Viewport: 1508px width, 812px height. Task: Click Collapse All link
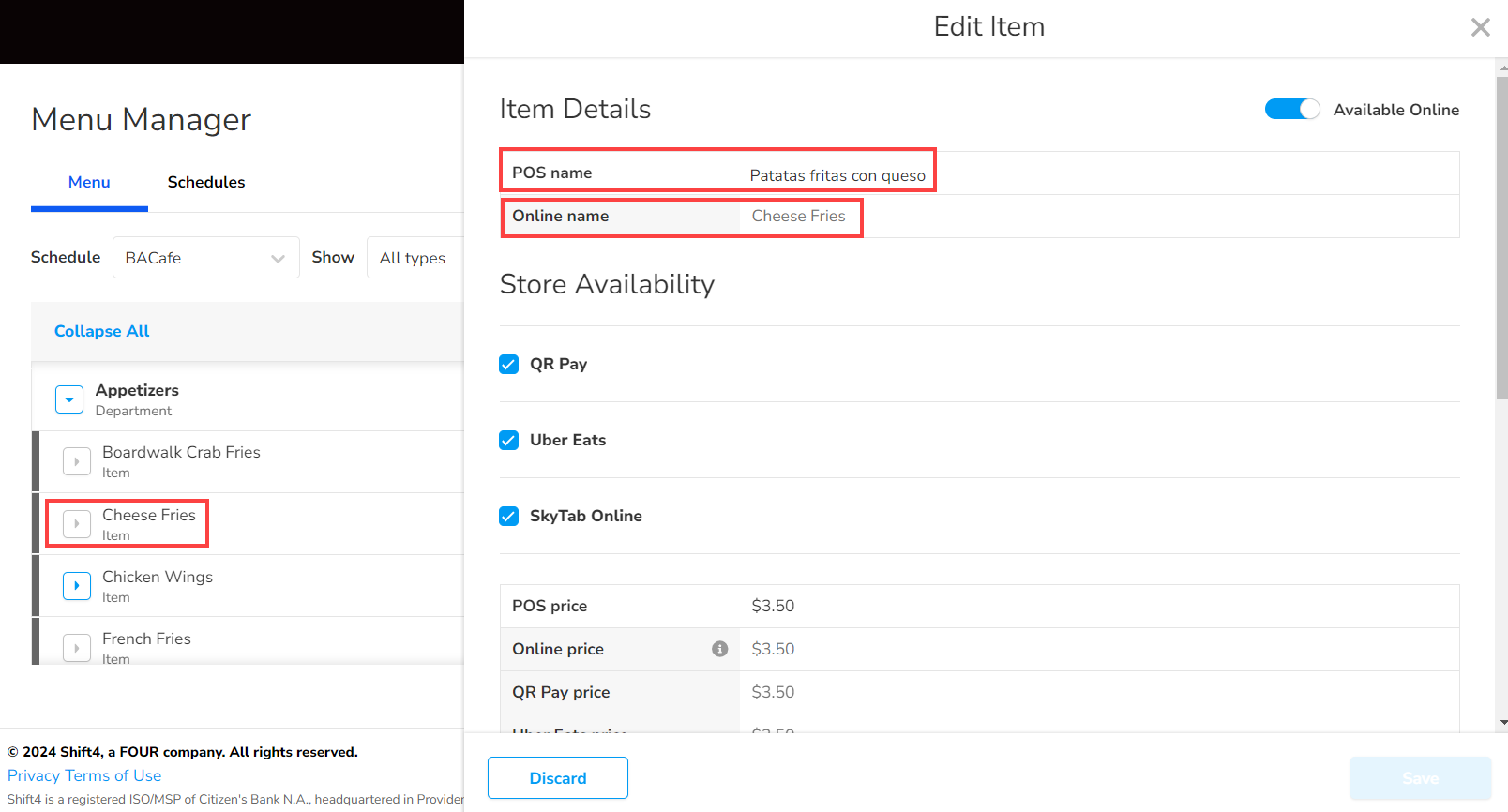click(101, 331)
